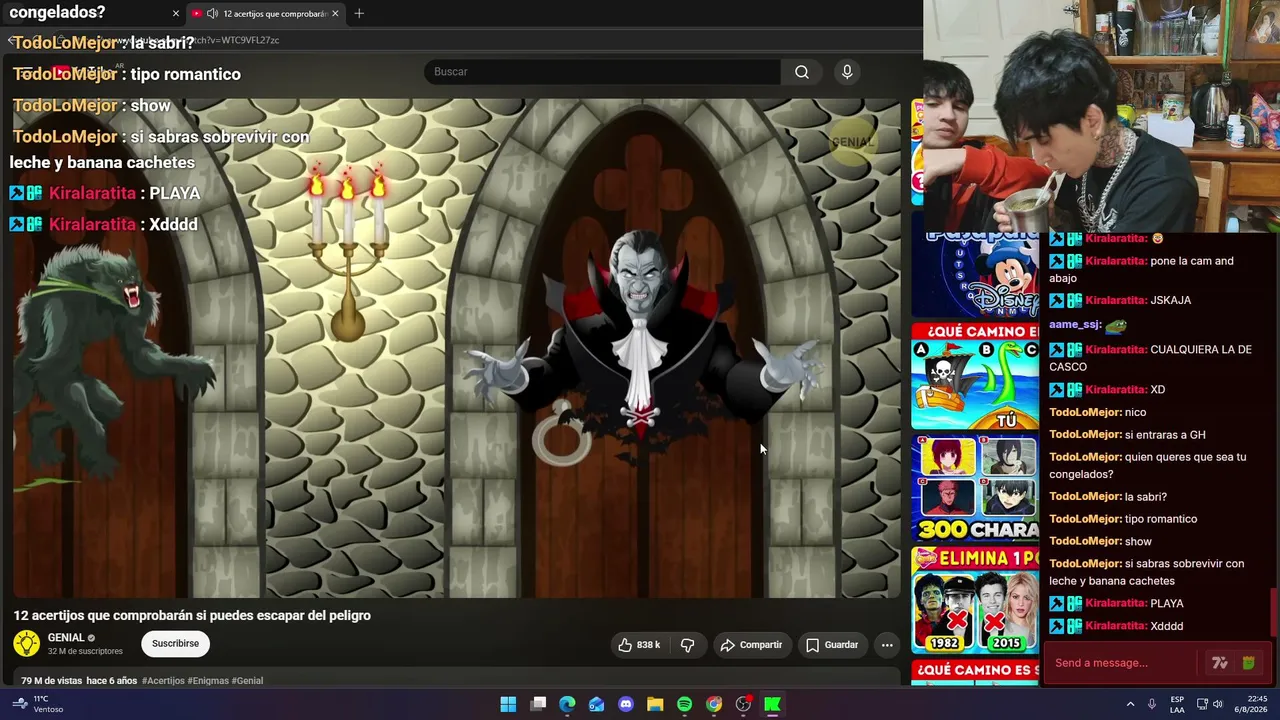This screenshot has width=1280, height=720.
Task: Open Outlook mail from the taskbar
Action: [597, 704]
